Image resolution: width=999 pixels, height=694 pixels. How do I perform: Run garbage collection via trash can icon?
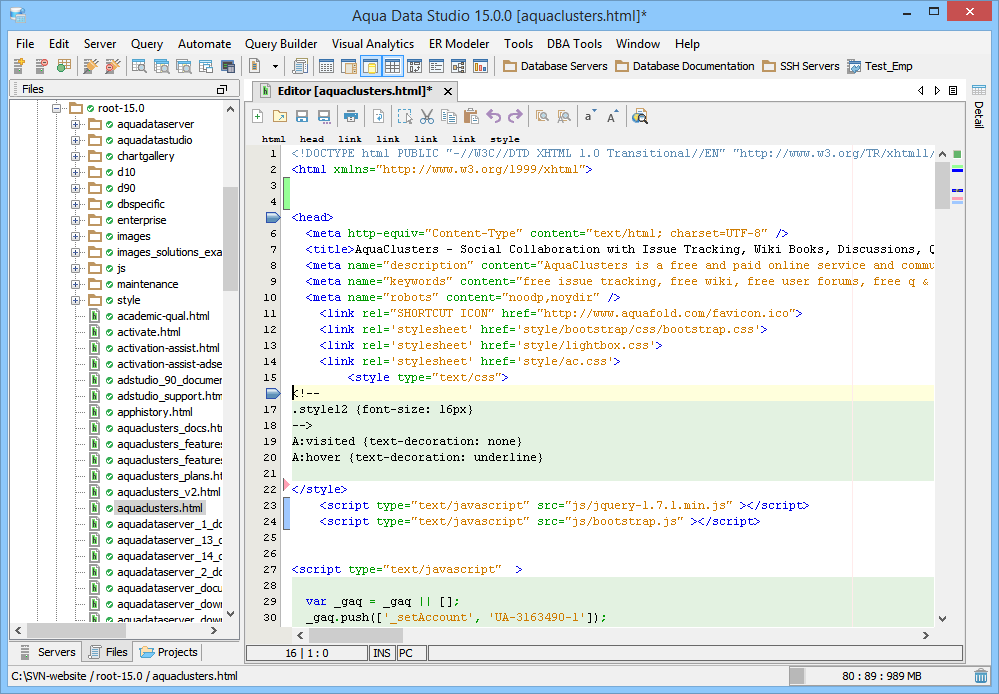click(982, 676)
